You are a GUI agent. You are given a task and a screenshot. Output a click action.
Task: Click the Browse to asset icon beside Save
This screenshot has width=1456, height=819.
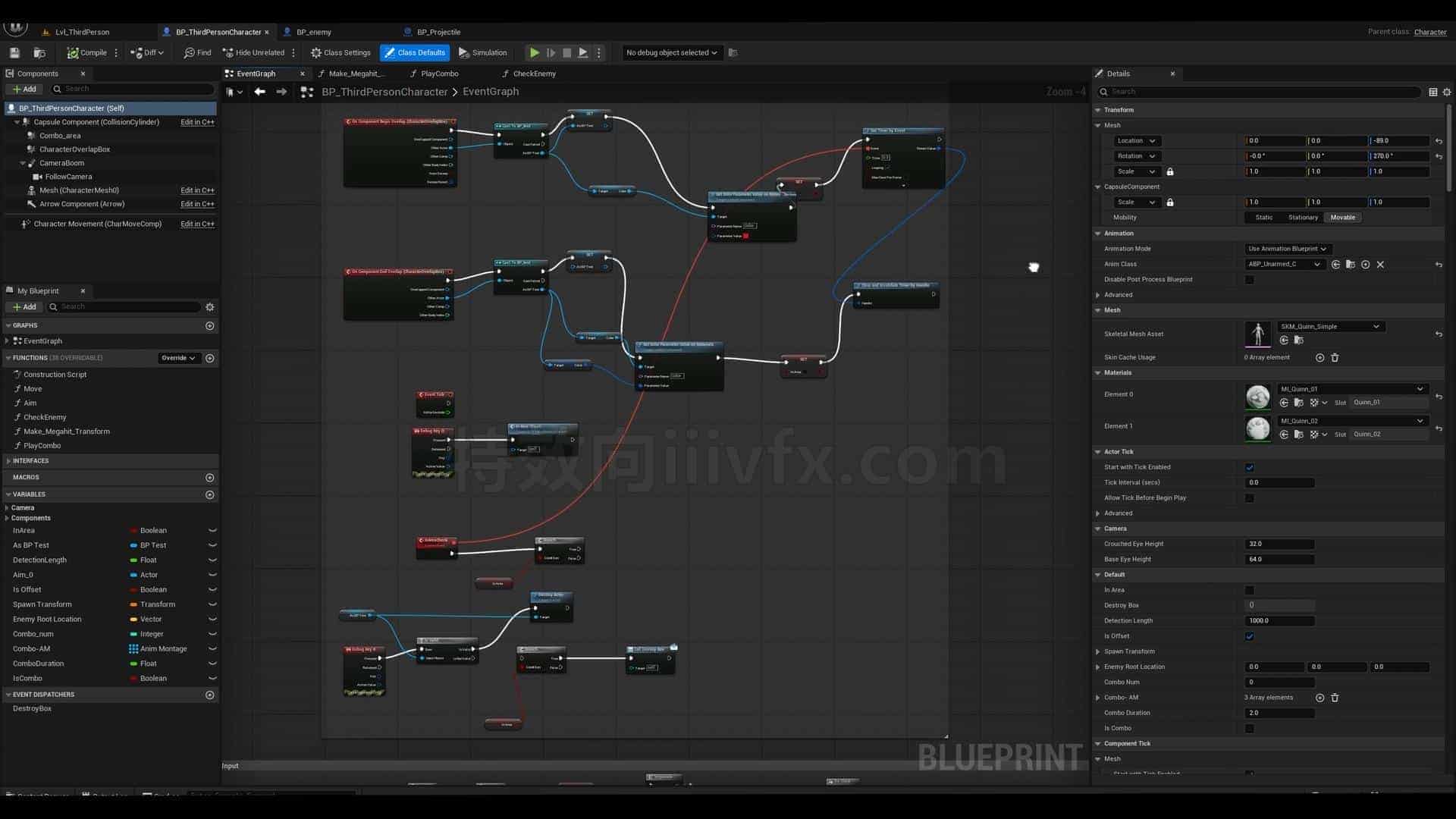(x=39, y=52)
